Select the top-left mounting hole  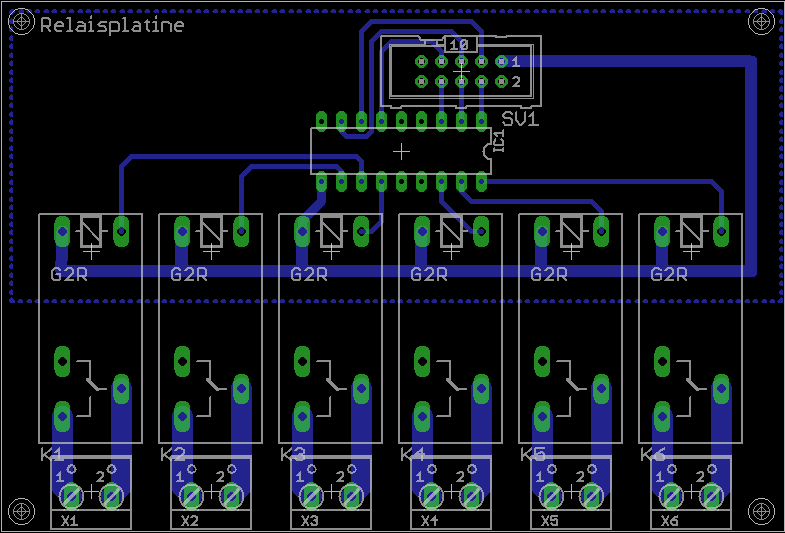(x=22, y=22)
